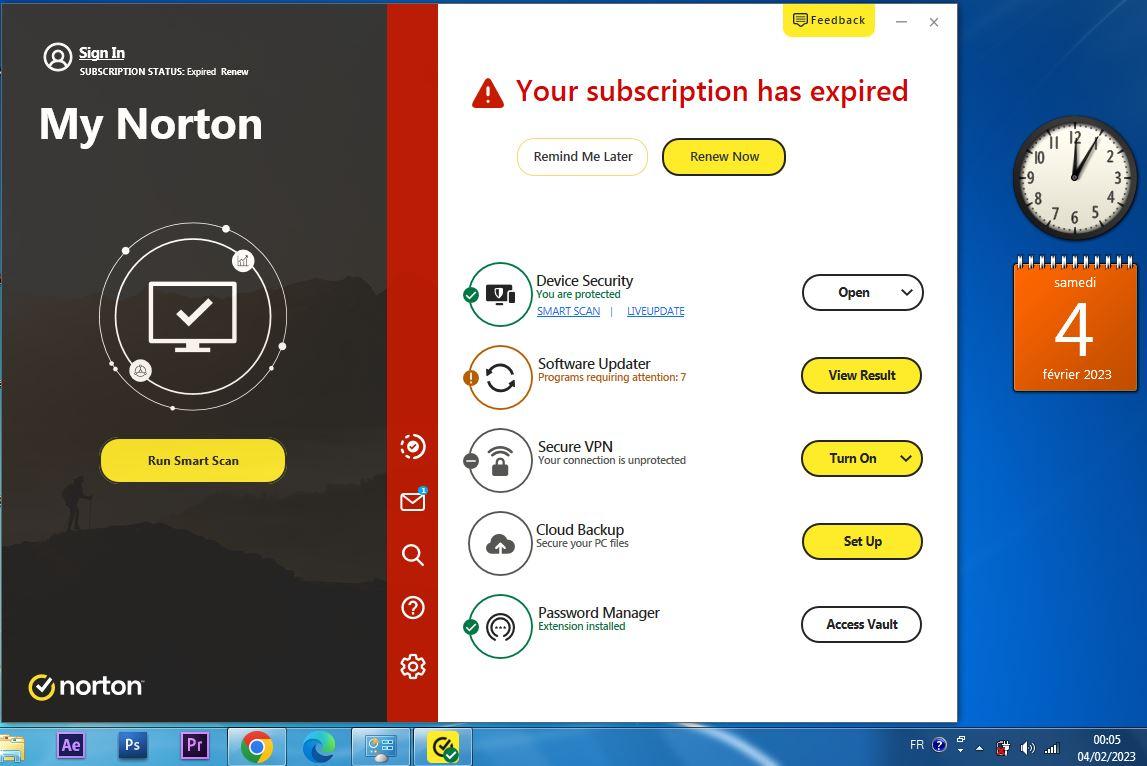Open Microsoft Edge from the taskbar
The width and height of the screenshot is (1147, 766).
coord(318,747)
